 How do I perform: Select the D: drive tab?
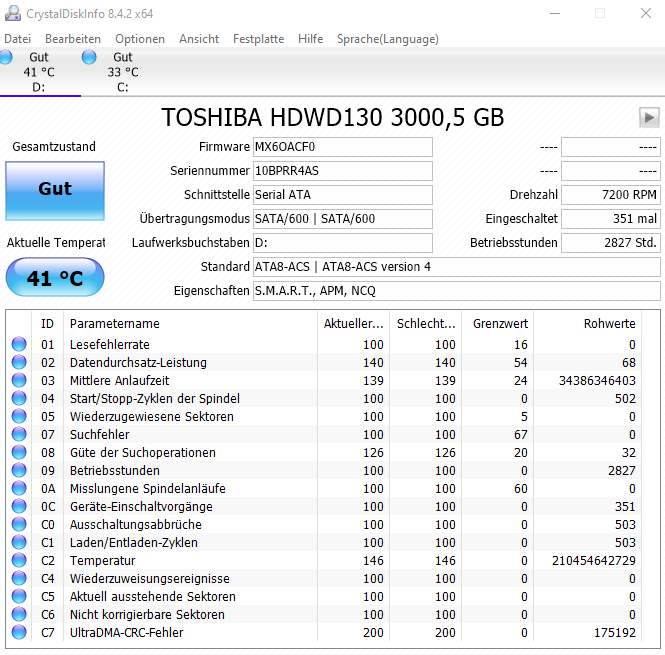(x=39, y=72)
